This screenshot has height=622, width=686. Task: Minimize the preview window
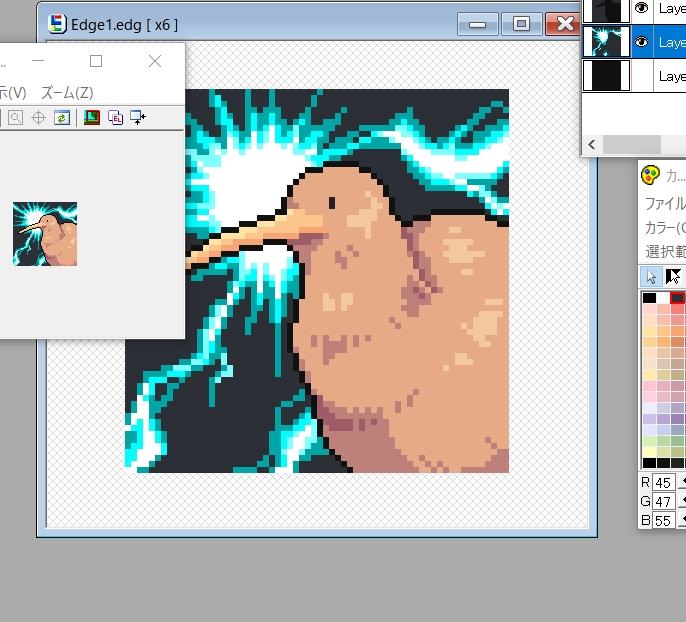point(38,61)
